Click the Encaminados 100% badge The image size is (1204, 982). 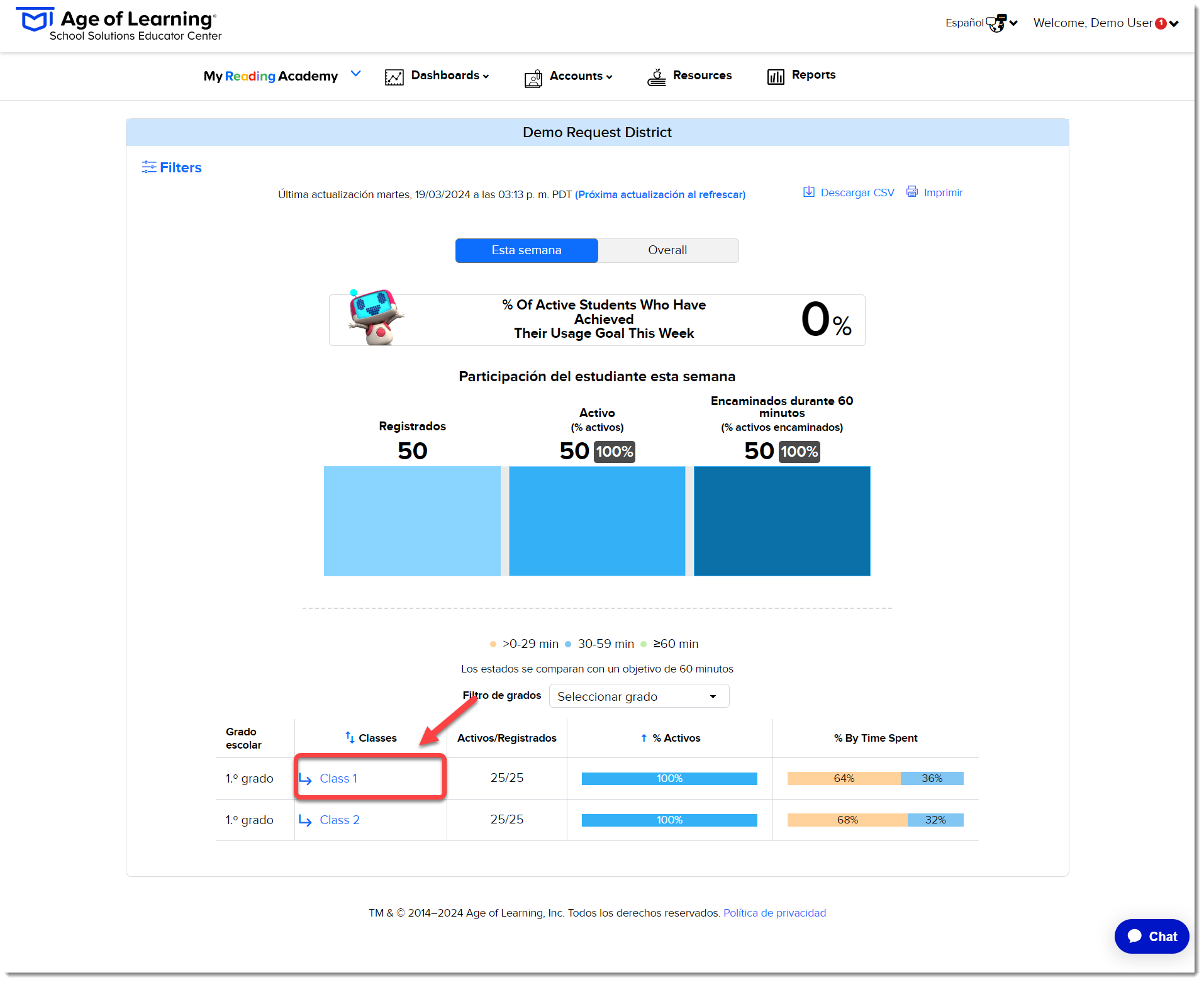tap(799, 452)
